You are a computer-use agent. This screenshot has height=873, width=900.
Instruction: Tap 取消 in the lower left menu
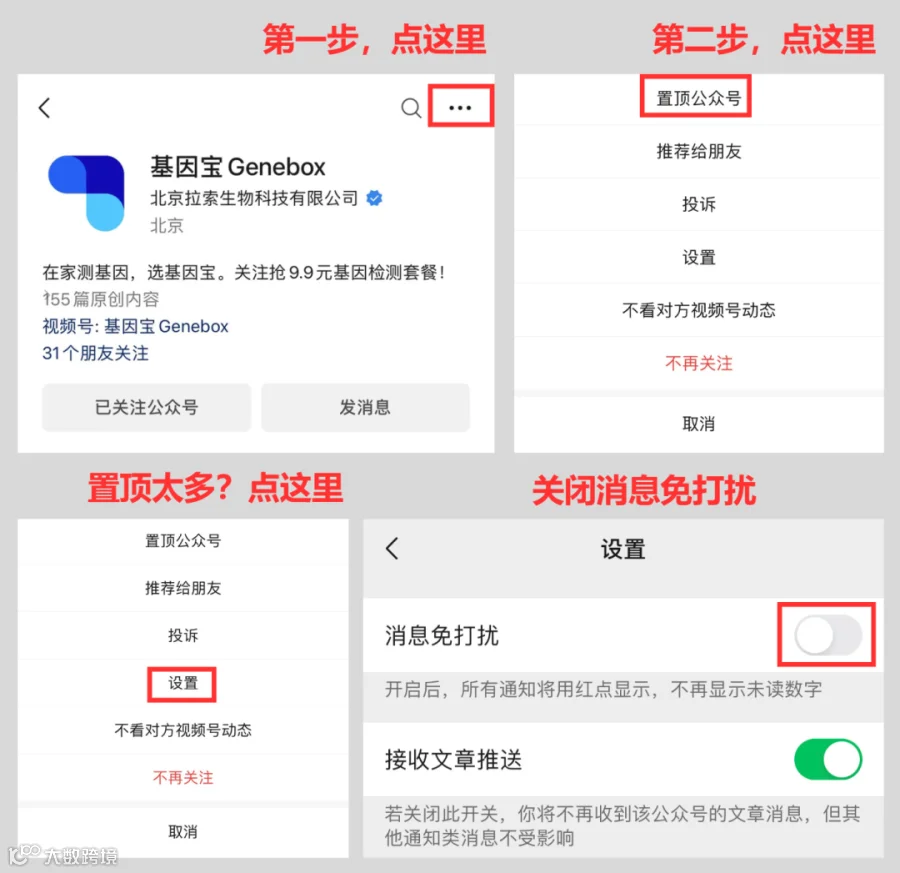183,832
